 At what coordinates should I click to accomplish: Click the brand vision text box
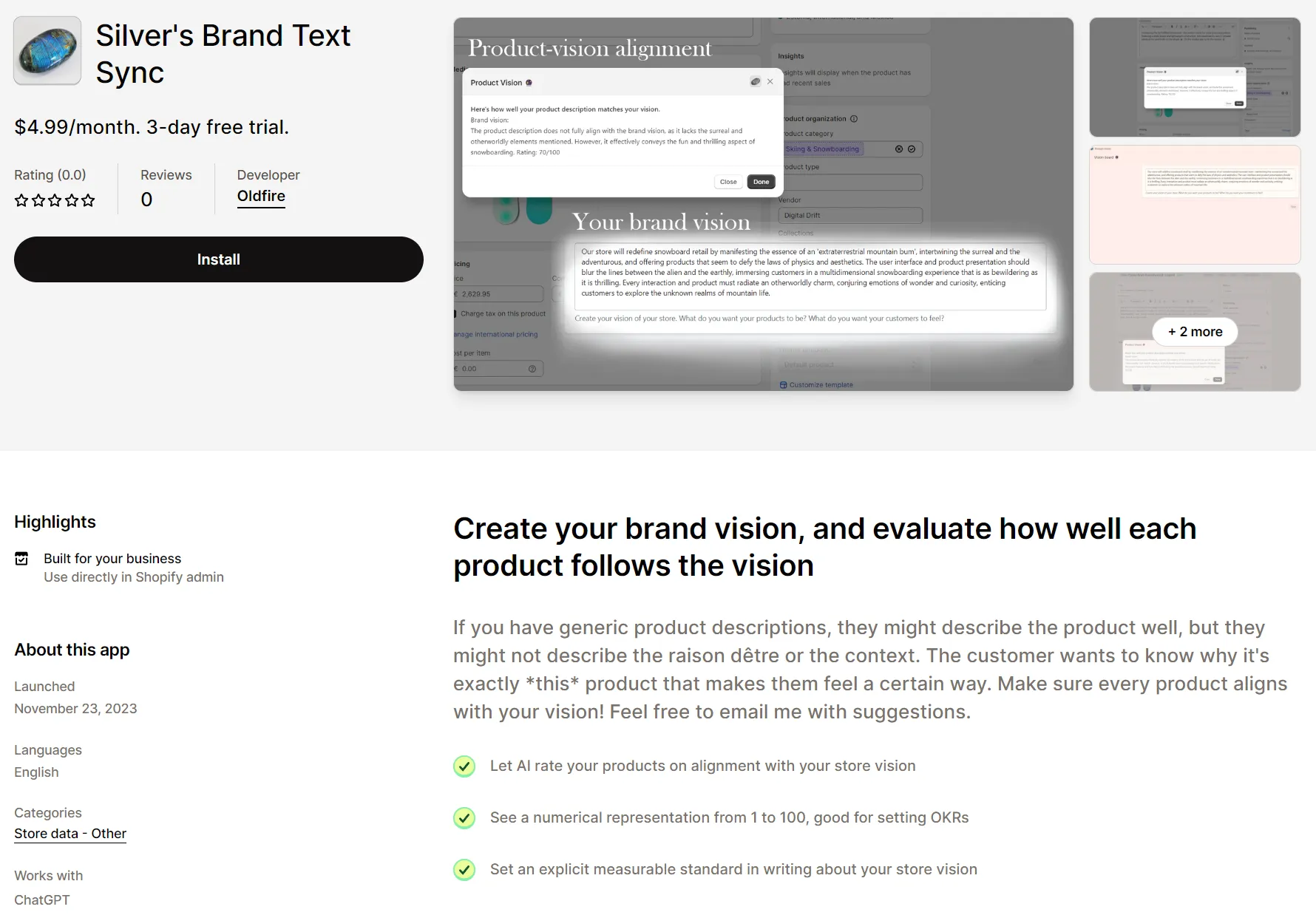(810, 273)
